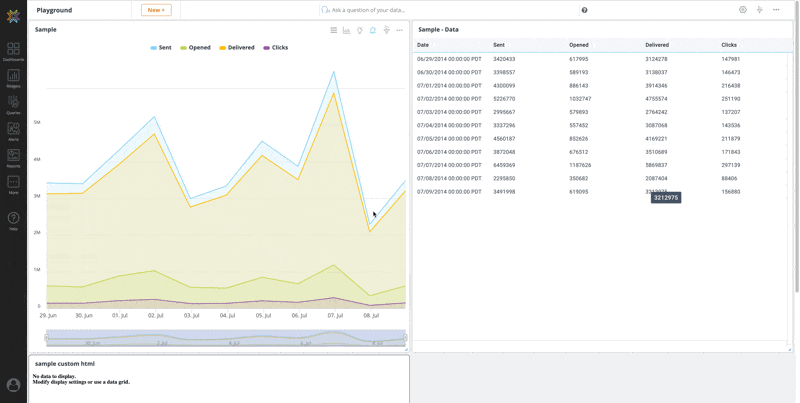800x403 pixels.
Task: Open Widgets from the sidebar
Action: pyautogui.click(x=13, y=77)
